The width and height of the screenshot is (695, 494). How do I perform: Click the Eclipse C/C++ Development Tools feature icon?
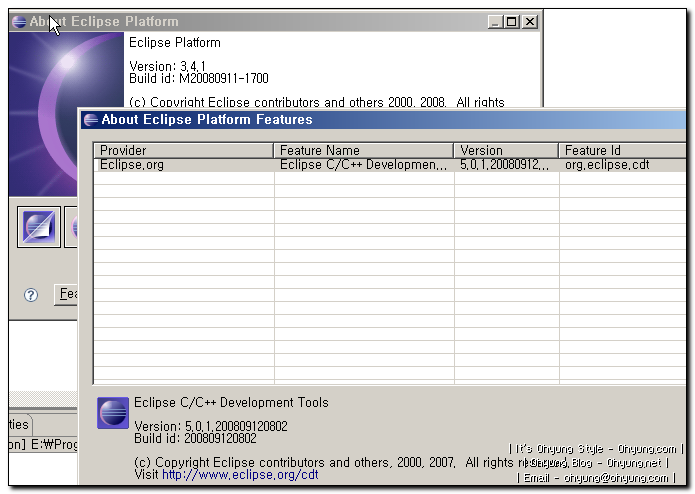(113, 413)
